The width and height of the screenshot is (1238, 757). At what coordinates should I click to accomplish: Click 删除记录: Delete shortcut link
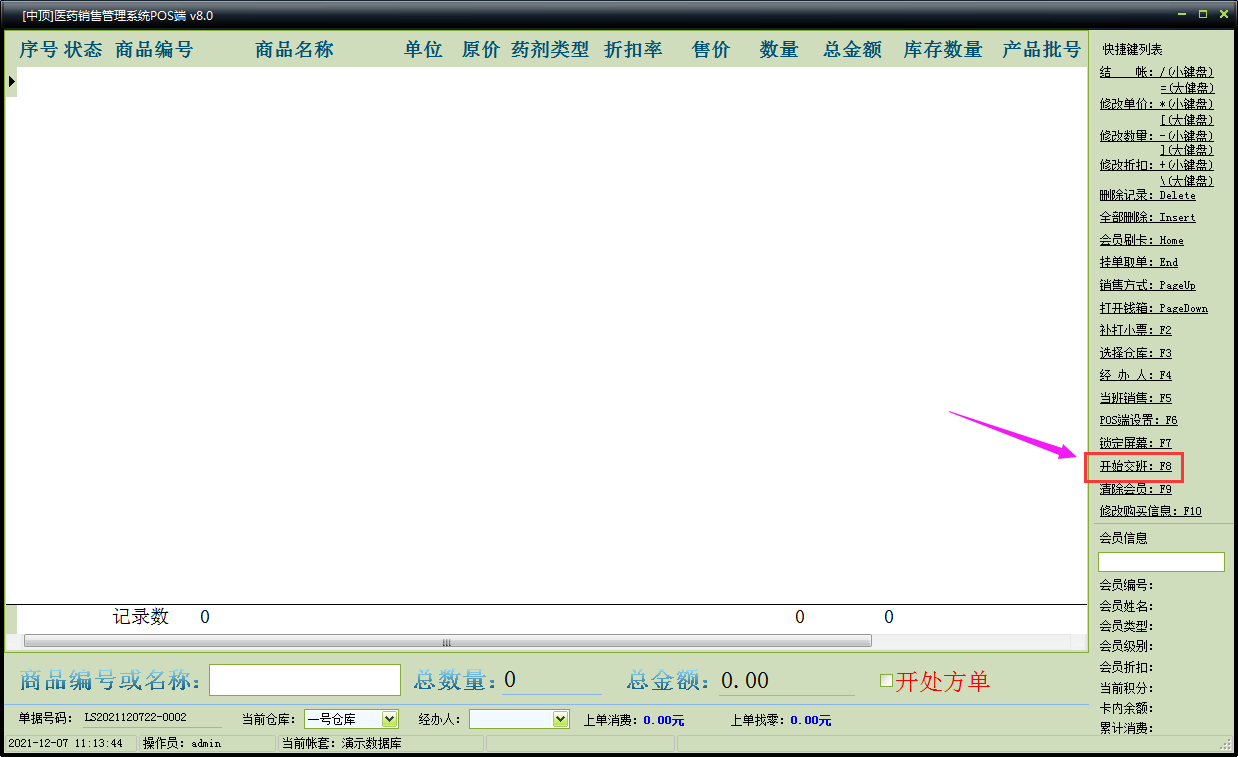point(1147,195)
